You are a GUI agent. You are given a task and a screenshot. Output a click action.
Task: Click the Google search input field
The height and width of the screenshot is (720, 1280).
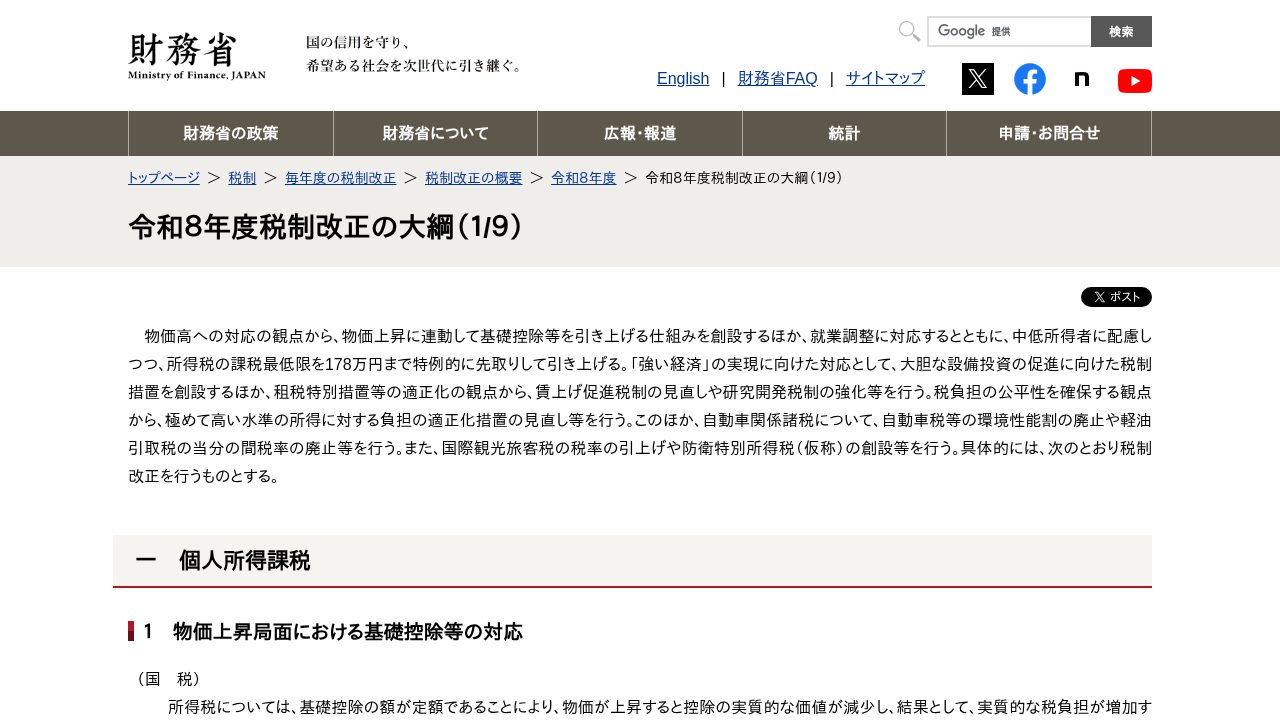(x=1009, y=31)
